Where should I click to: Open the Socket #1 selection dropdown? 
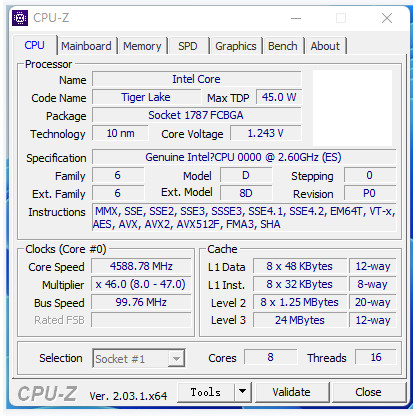[x=139, y=359]
